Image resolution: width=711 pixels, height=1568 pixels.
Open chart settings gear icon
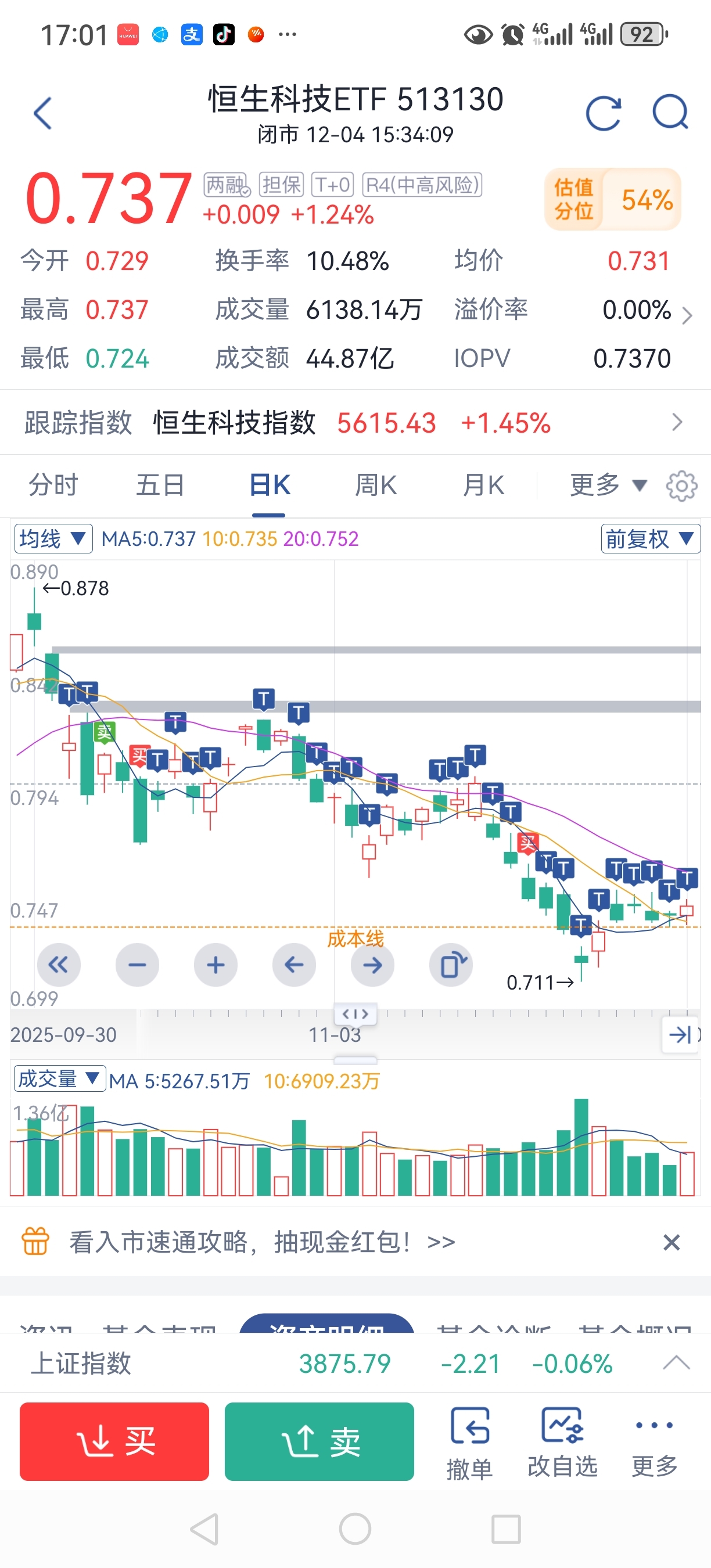[x=681, y=485]
